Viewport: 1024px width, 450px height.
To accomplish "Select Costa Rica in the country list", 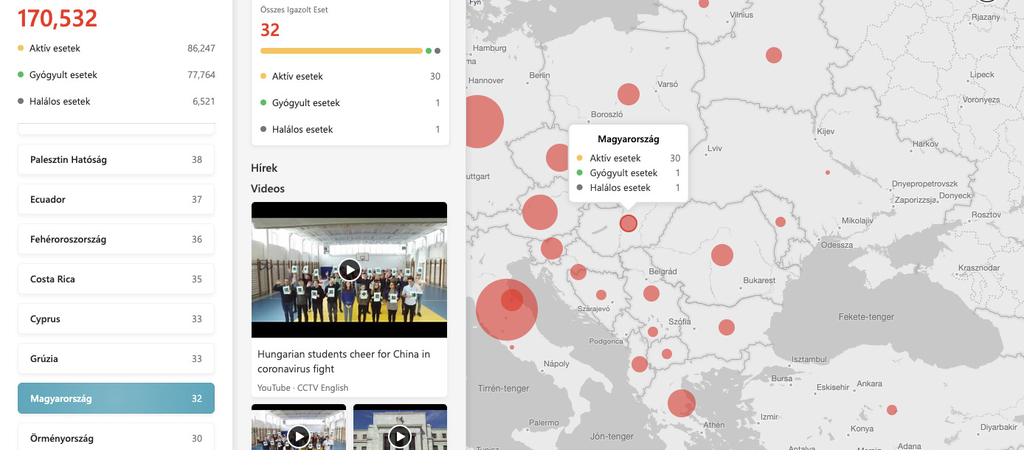I will (x=116, y=279).
